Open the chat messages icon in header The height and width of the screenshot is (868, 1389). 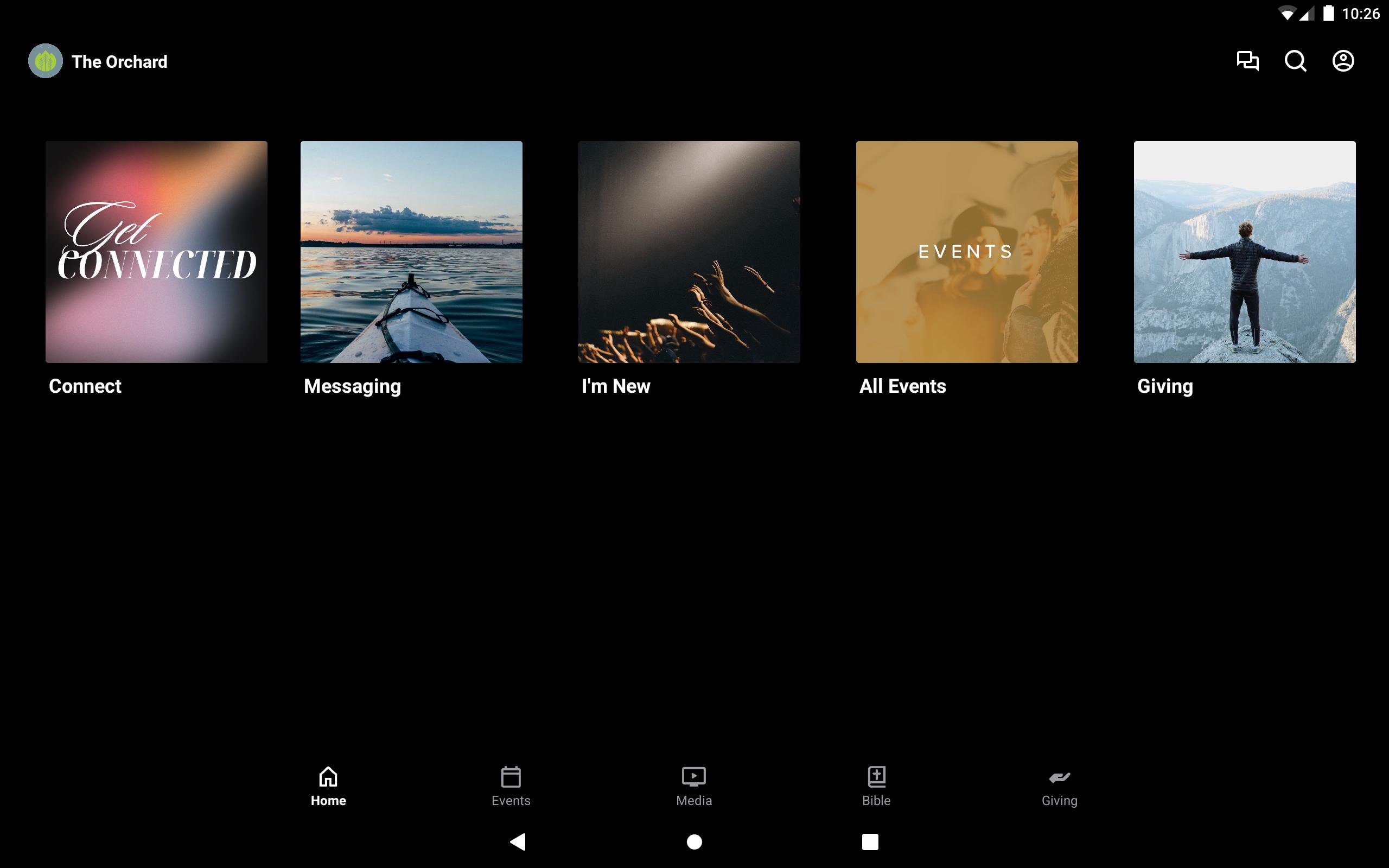coord(1247,61)
